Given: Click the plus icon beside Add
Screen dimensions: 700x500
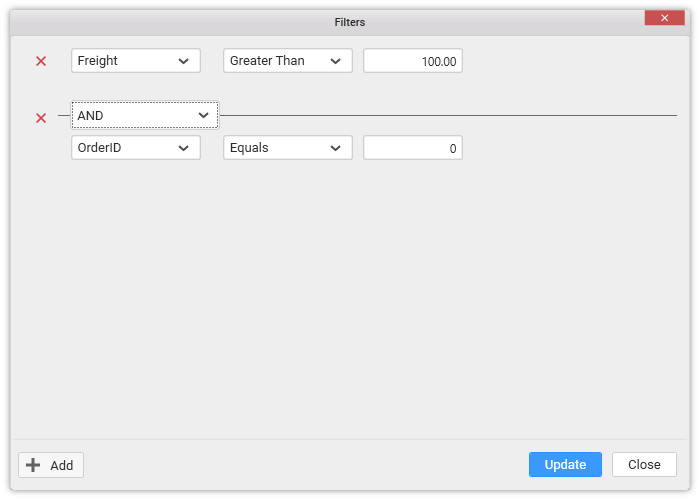Looking at the screenshot, I should pos(33,465).
